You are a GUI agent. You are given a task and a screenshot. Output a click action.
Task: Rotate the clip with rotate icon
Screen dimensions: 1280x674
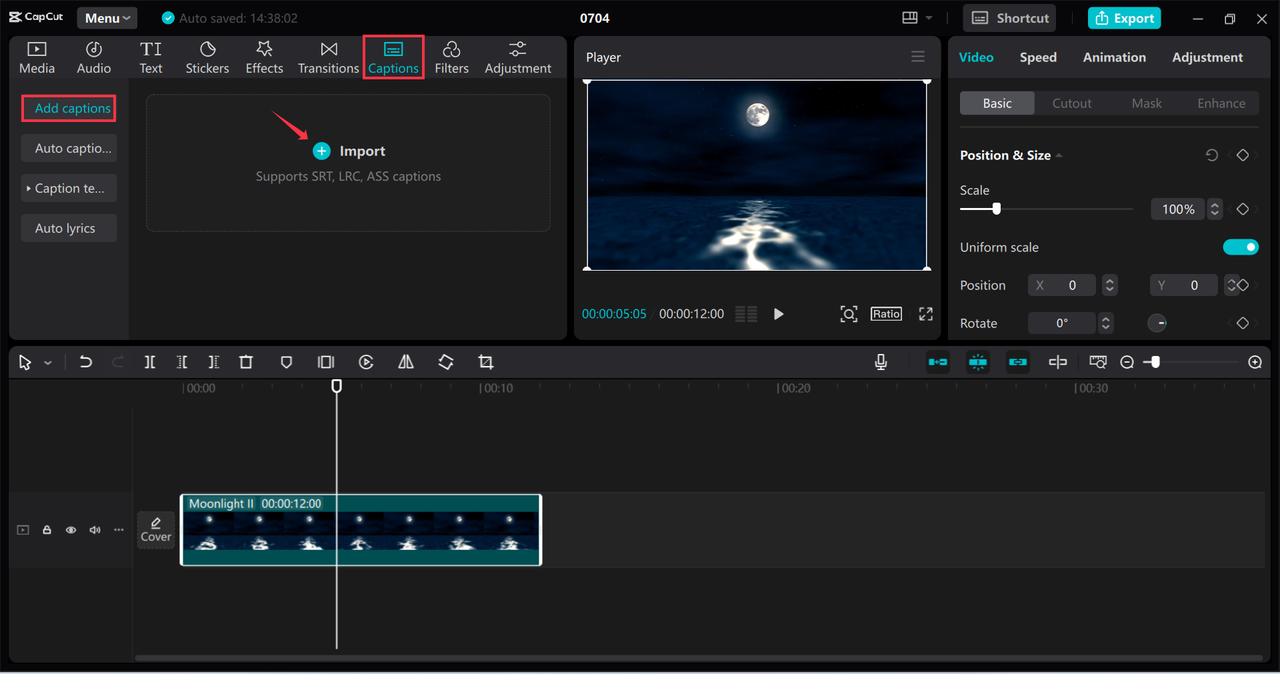click(446, 362)
